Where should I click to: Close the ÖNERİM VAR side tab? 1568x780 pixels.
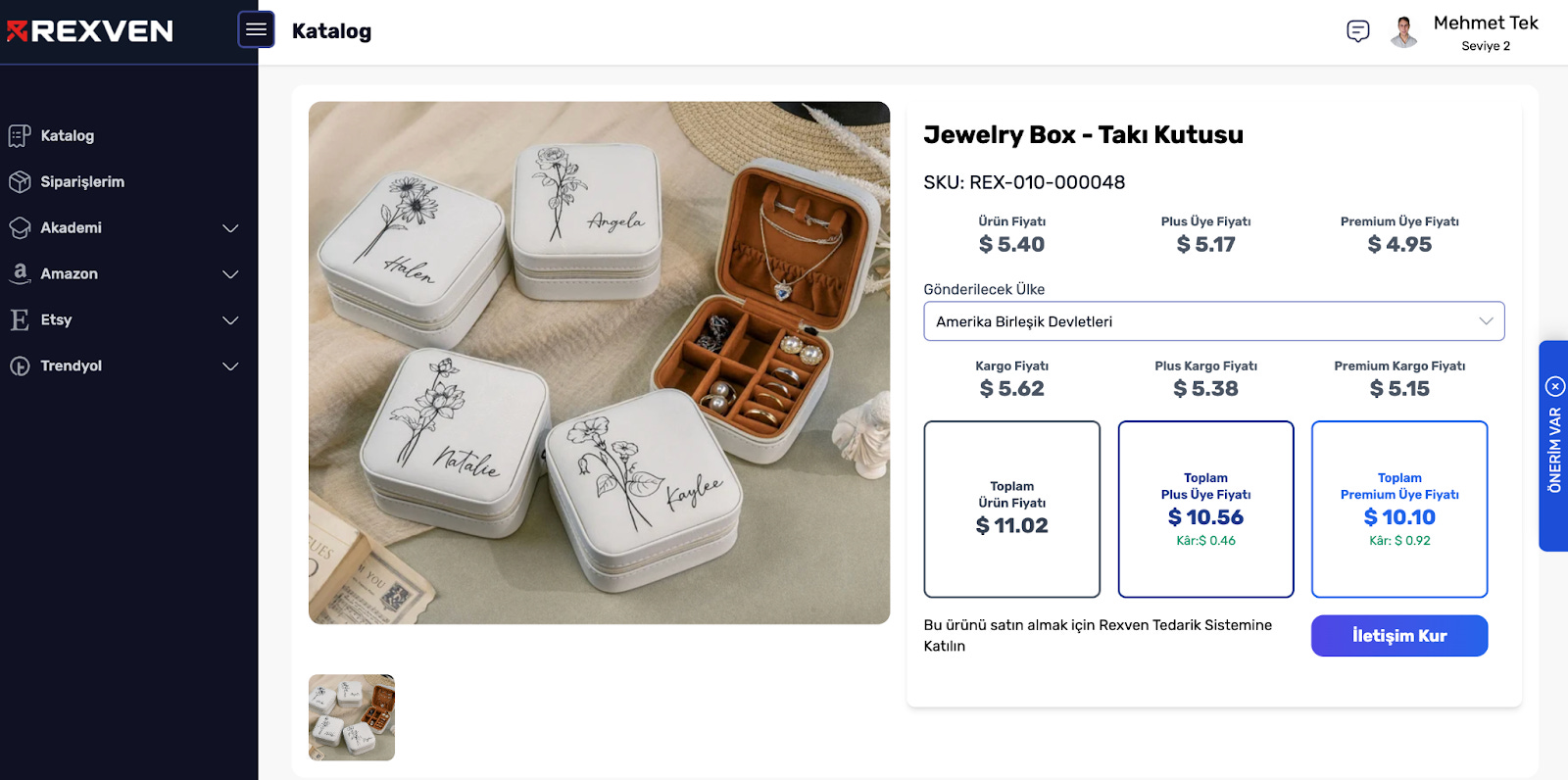coord(1555,386)
